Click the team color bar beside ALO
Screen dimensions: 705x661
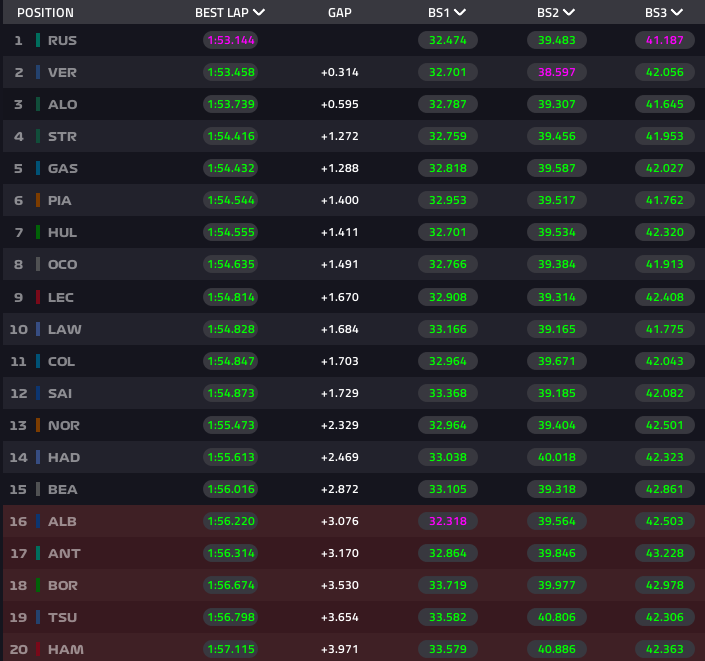[x=38, y=105]
